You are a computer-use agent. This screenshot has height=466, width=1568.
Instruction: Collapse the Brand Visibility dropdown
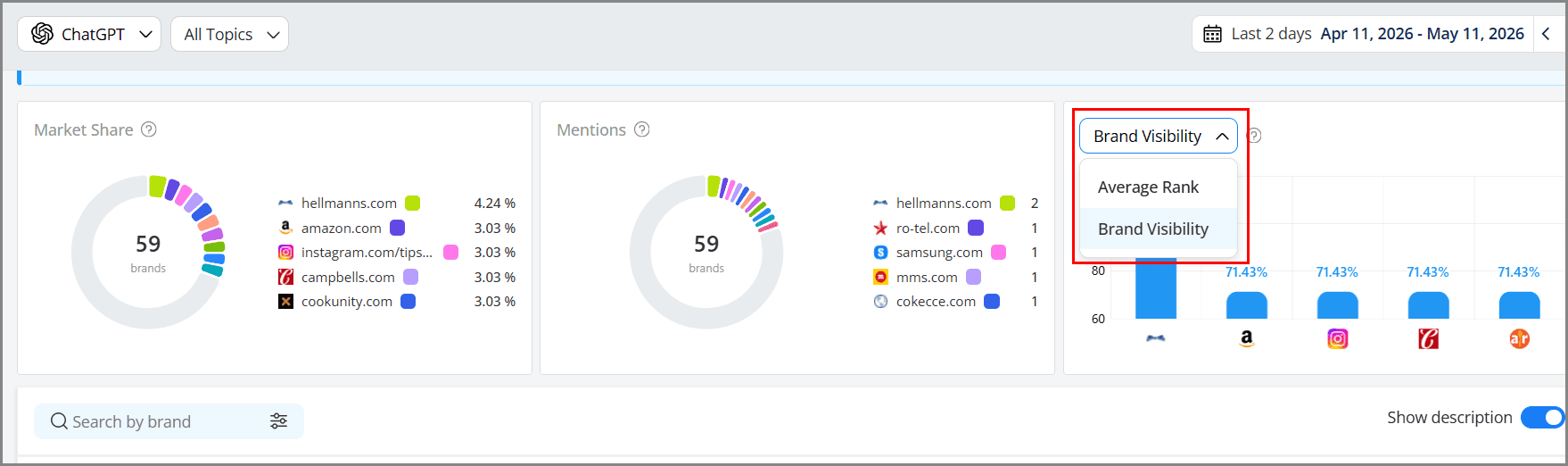[x=1159, y=136]
